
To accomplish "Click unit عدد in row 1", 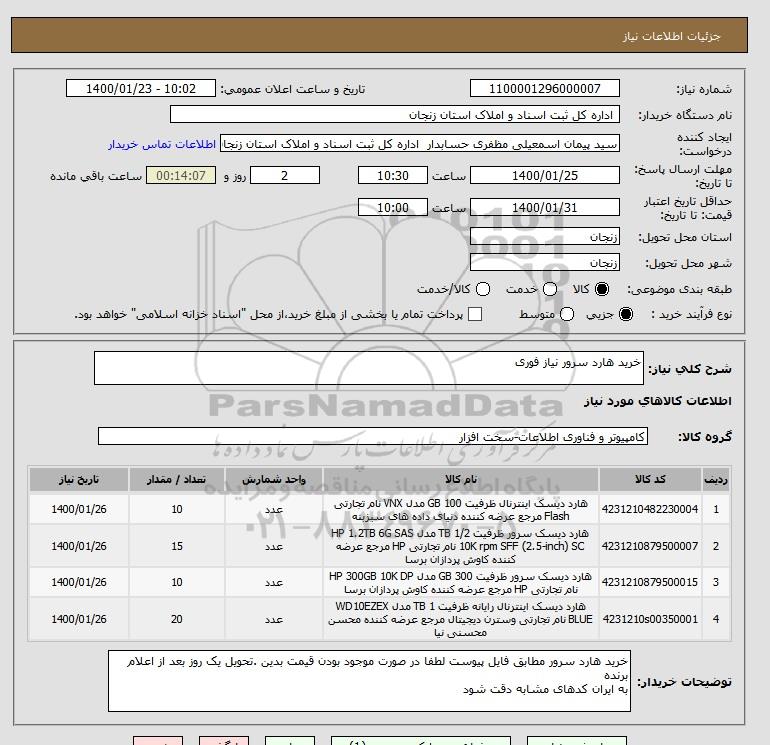I will [274, 510].
